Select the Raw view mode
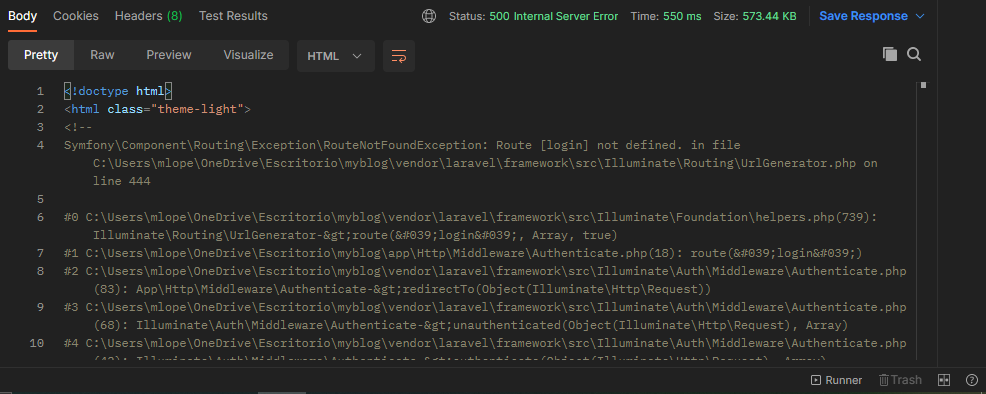 click(102, 55)
